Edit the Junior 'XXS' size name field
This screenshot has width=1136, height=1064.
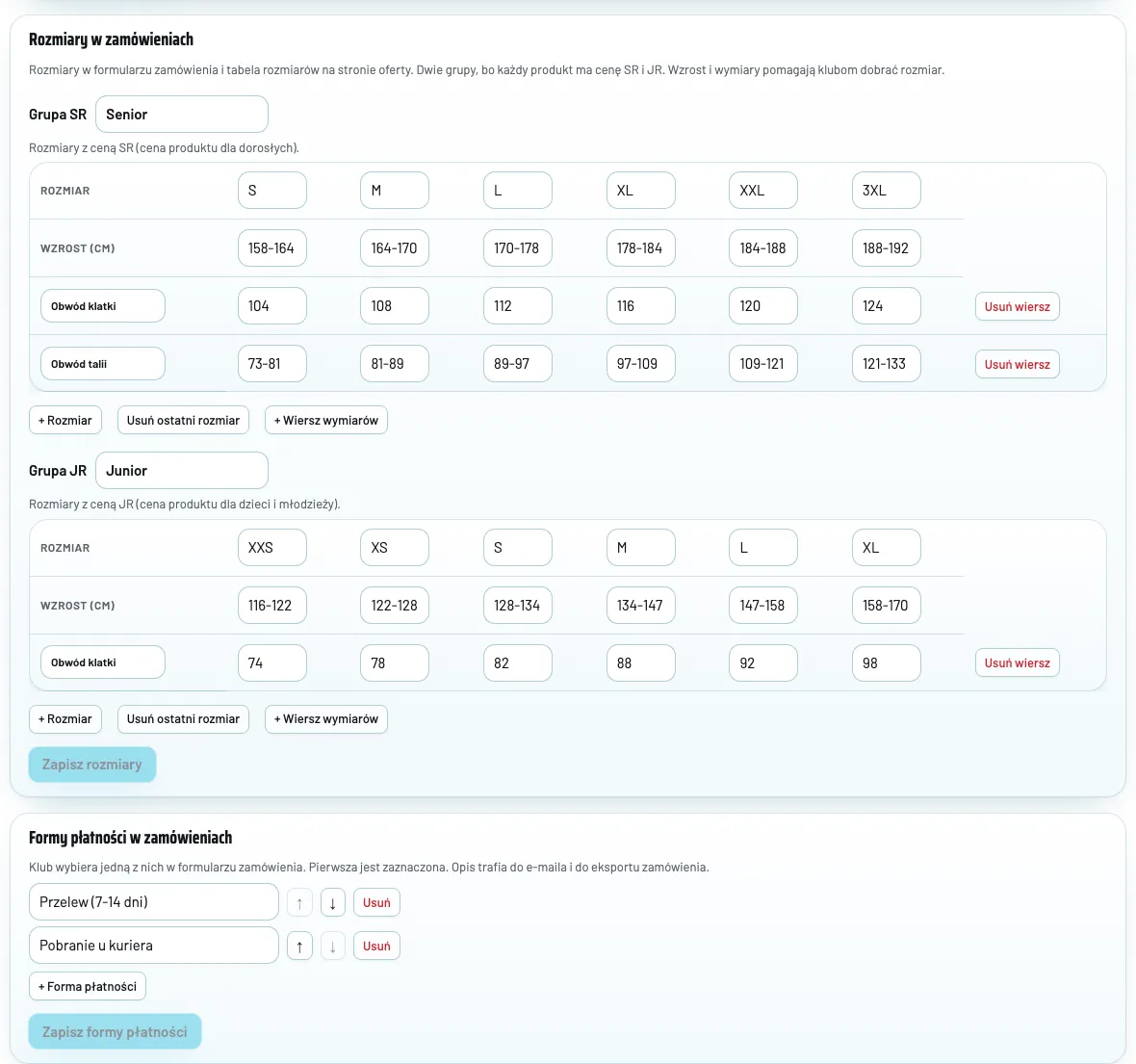tap(271, 548)
